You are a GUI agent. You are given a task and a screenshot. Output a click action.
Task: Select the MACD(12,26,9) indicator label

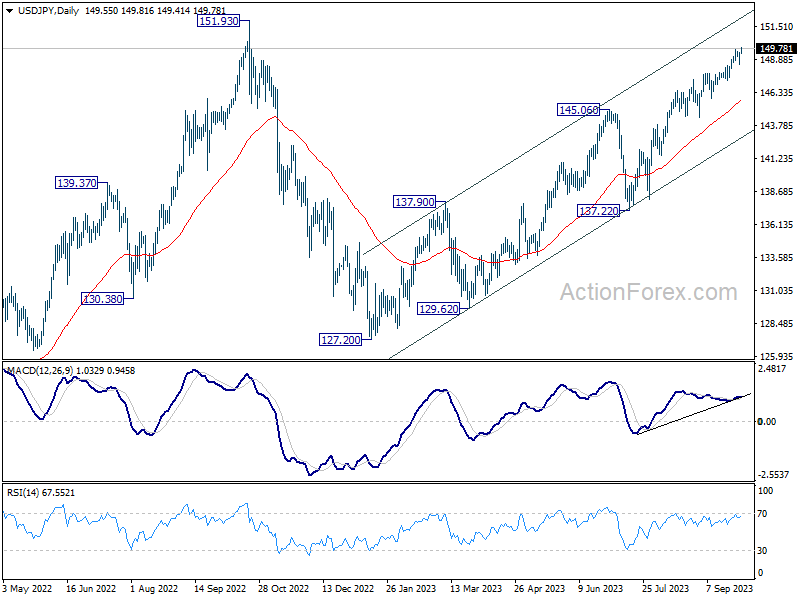point(40,371)
